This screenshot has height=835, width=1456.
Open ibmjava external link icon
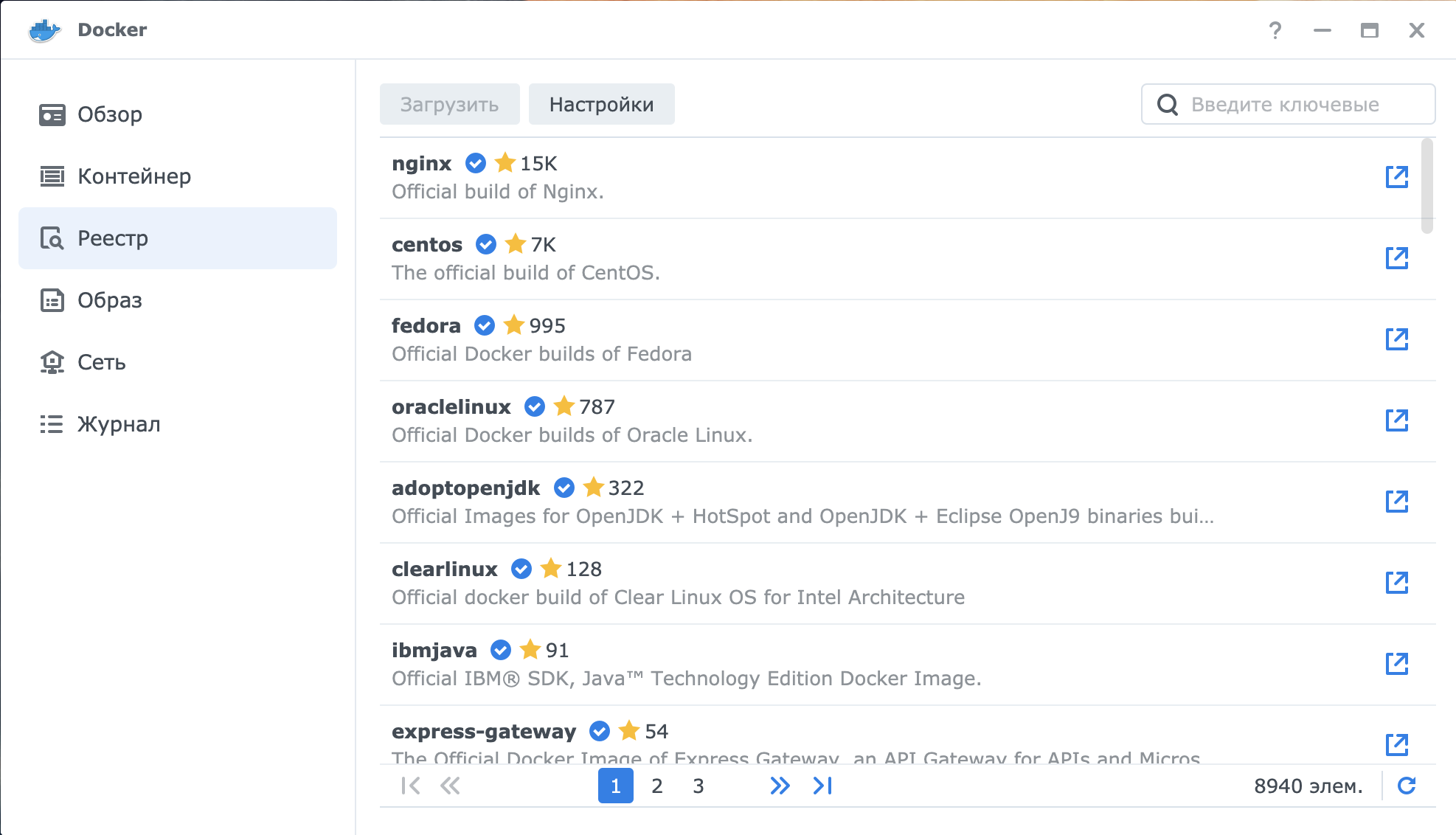[1396, 664]
